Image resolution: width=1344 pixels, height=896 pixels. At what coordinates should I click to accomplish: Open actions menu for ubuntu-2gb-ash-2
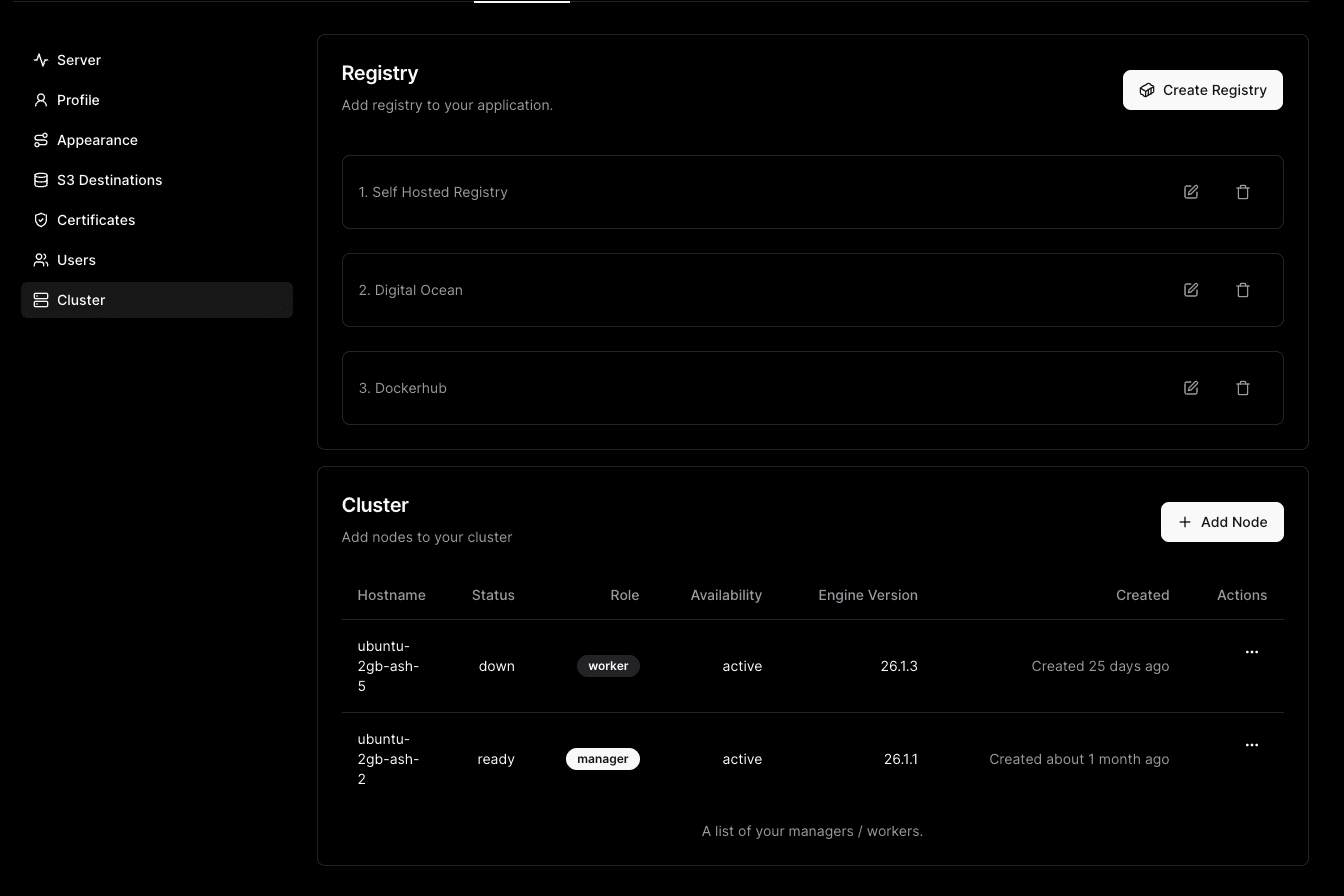coord(1252,745)
